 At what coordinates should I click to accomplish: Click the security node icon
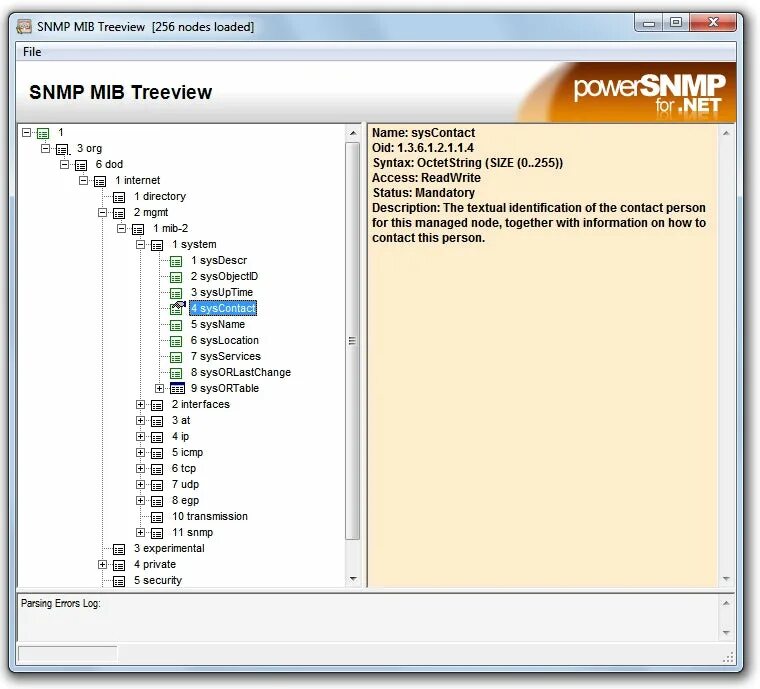tap(119, 581)
